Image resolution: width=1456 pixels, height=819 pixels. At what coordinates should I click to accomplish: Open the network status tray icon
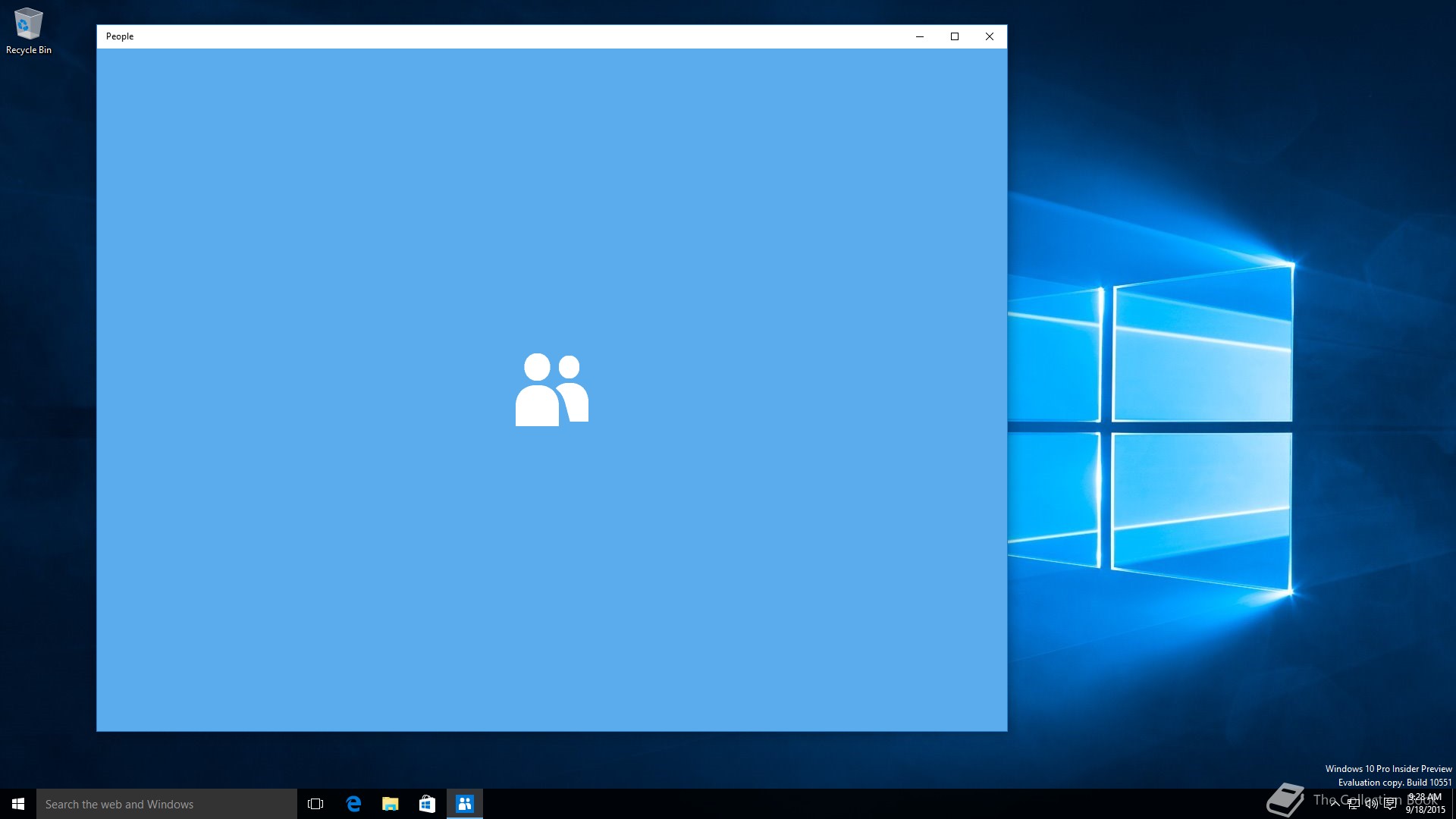[1353, 804]
